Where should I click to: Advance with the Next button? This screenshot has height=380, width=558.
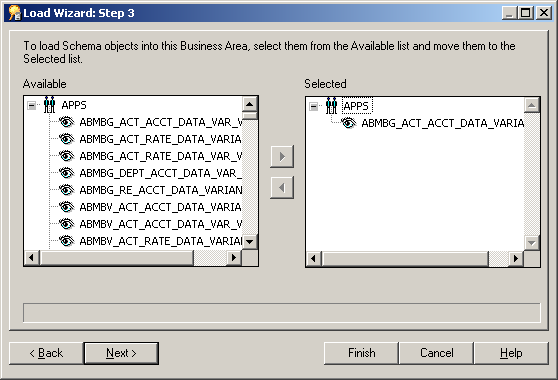coord(121,353)
